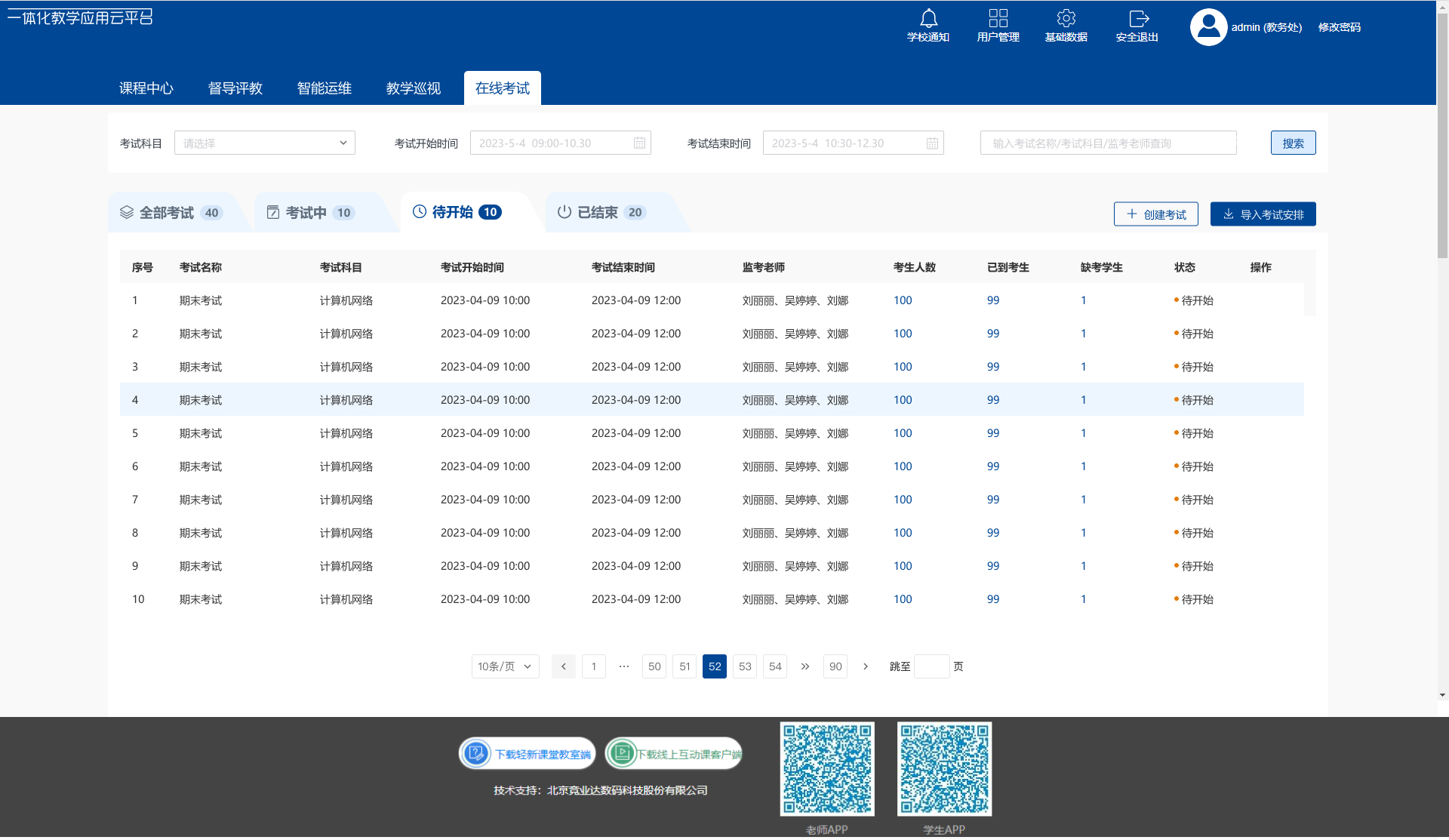
Task: Go to previous page arrow
Action: (564, 666)
